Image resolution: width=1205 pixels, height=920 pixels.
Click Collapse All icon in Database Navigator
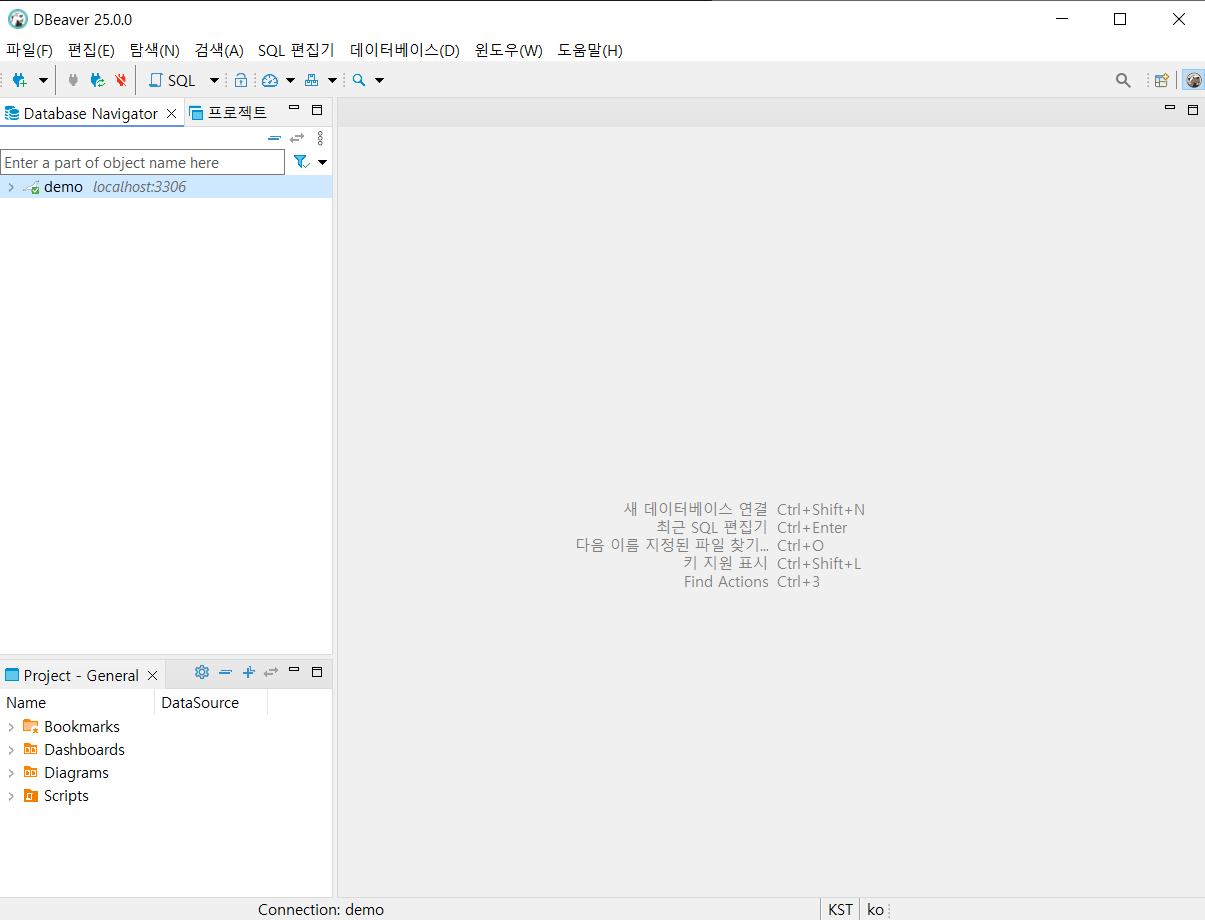pos(275,138)
